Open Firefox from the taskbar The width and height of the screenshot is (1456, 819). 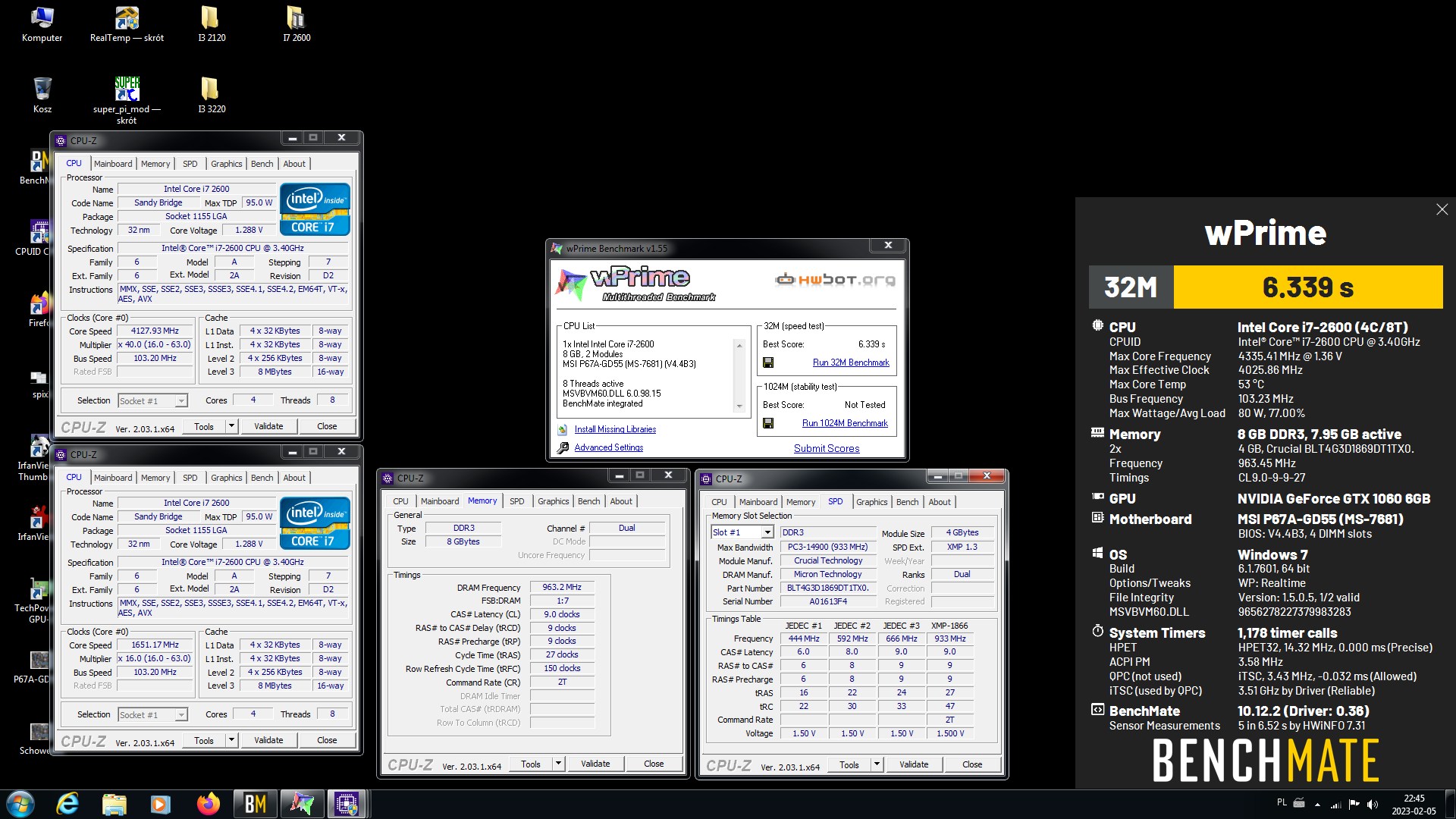208,804
